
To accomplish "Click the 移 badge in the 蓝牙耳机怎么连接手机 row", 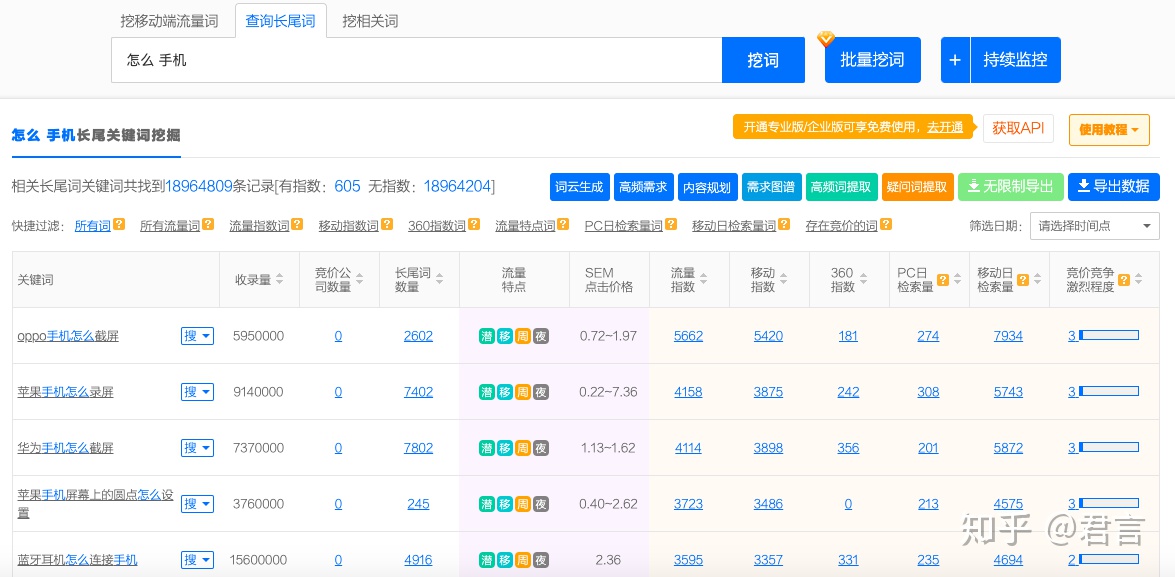I will pos(505,560).
